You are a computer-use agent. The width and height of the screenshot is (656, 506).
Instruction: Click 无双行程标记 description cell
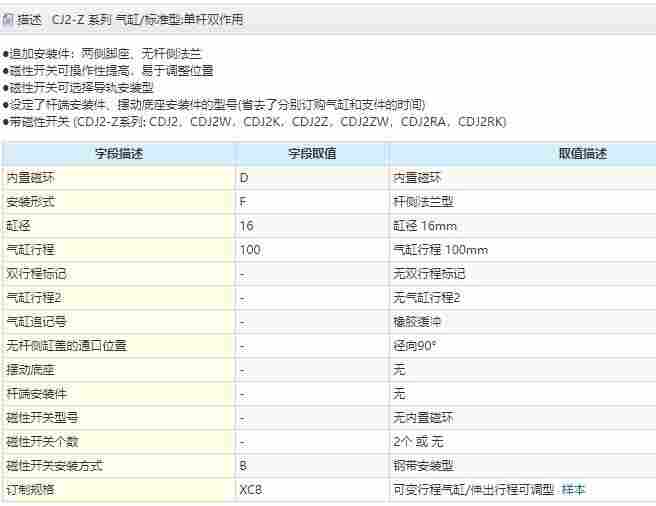click(523, 274)
